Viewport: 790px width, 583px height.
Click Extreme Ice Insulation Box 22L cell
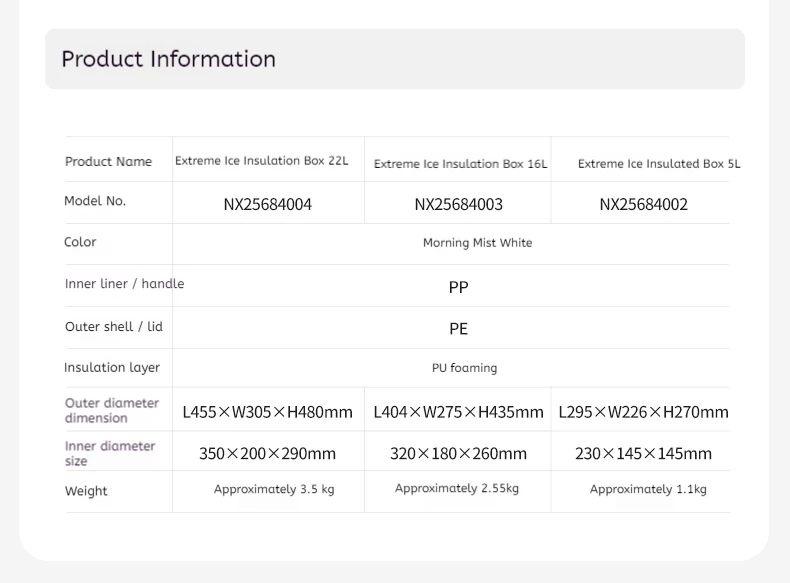pyautogui.click(x=261, y=161)
